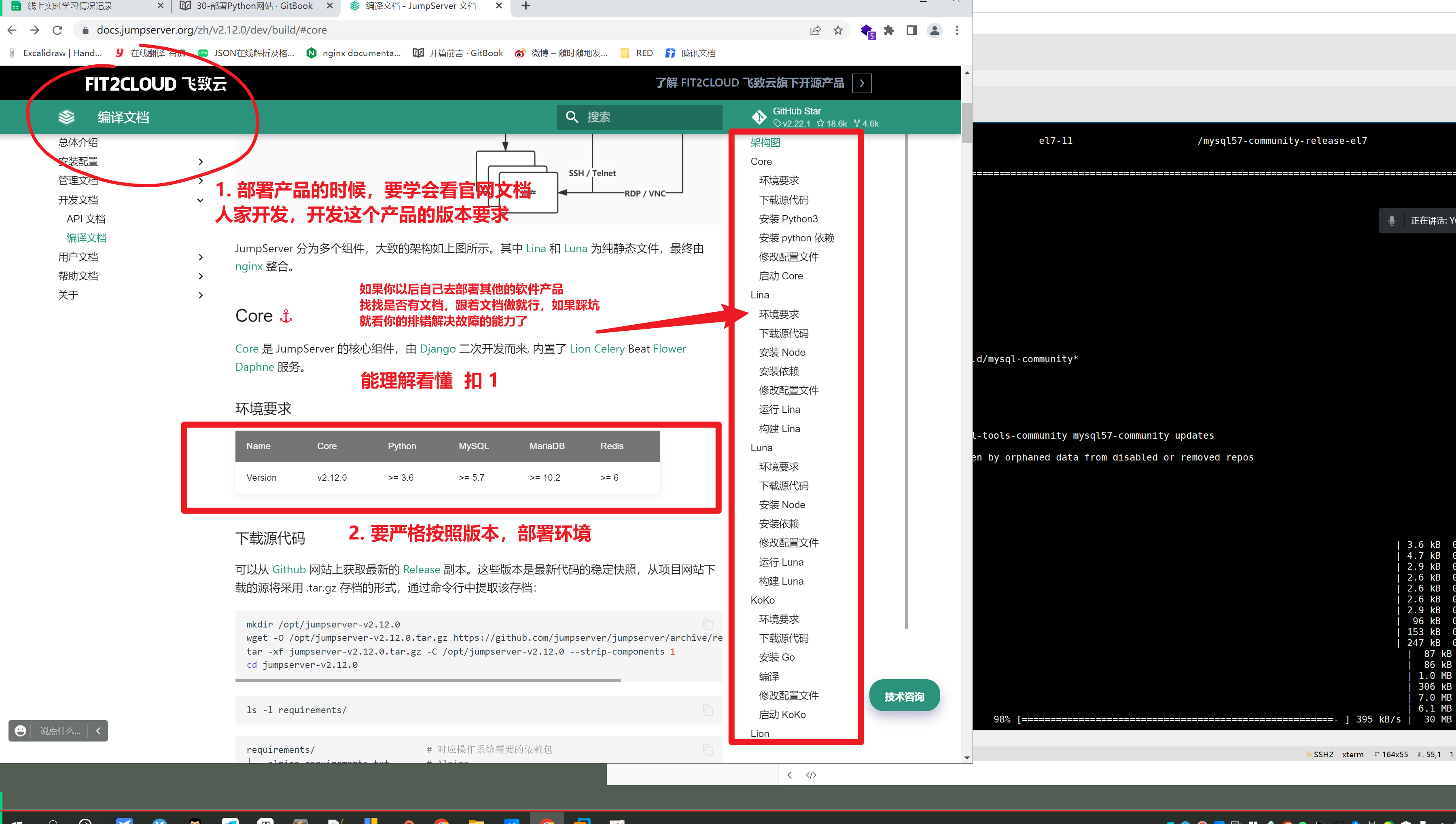Open the 腾讯文档 bookmark
This screenshot has width=1456, height=824.
[690, 53]
